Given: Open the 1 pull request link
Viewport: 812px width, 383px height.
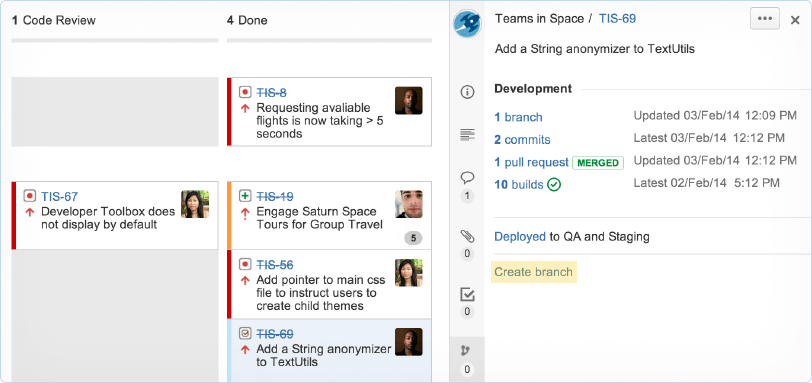Looking at the screenshot, I should (531, 163).
